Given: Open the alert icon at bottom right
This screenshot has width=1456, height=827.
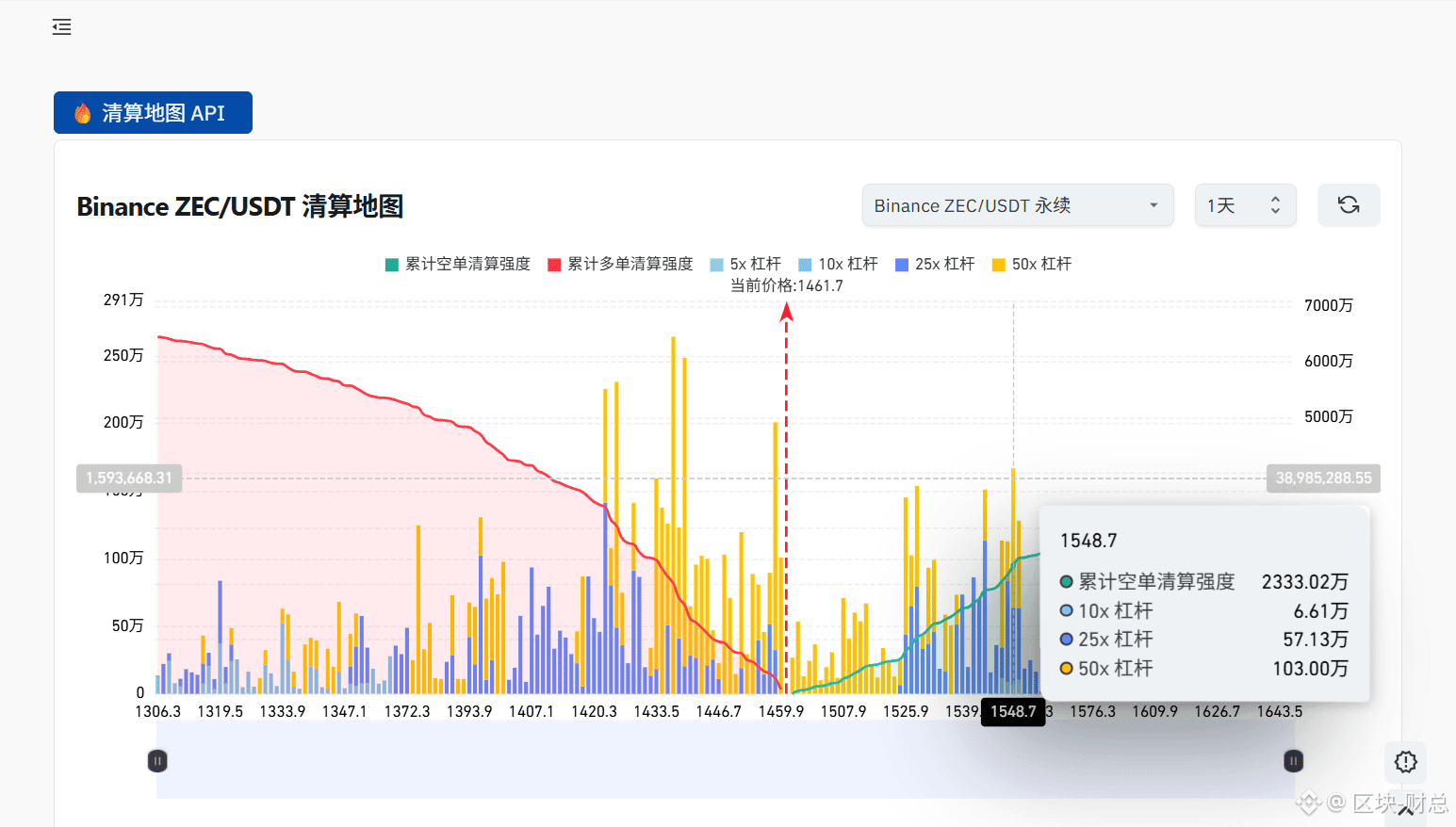Looking at the screenshot, I should (1405, 762).
